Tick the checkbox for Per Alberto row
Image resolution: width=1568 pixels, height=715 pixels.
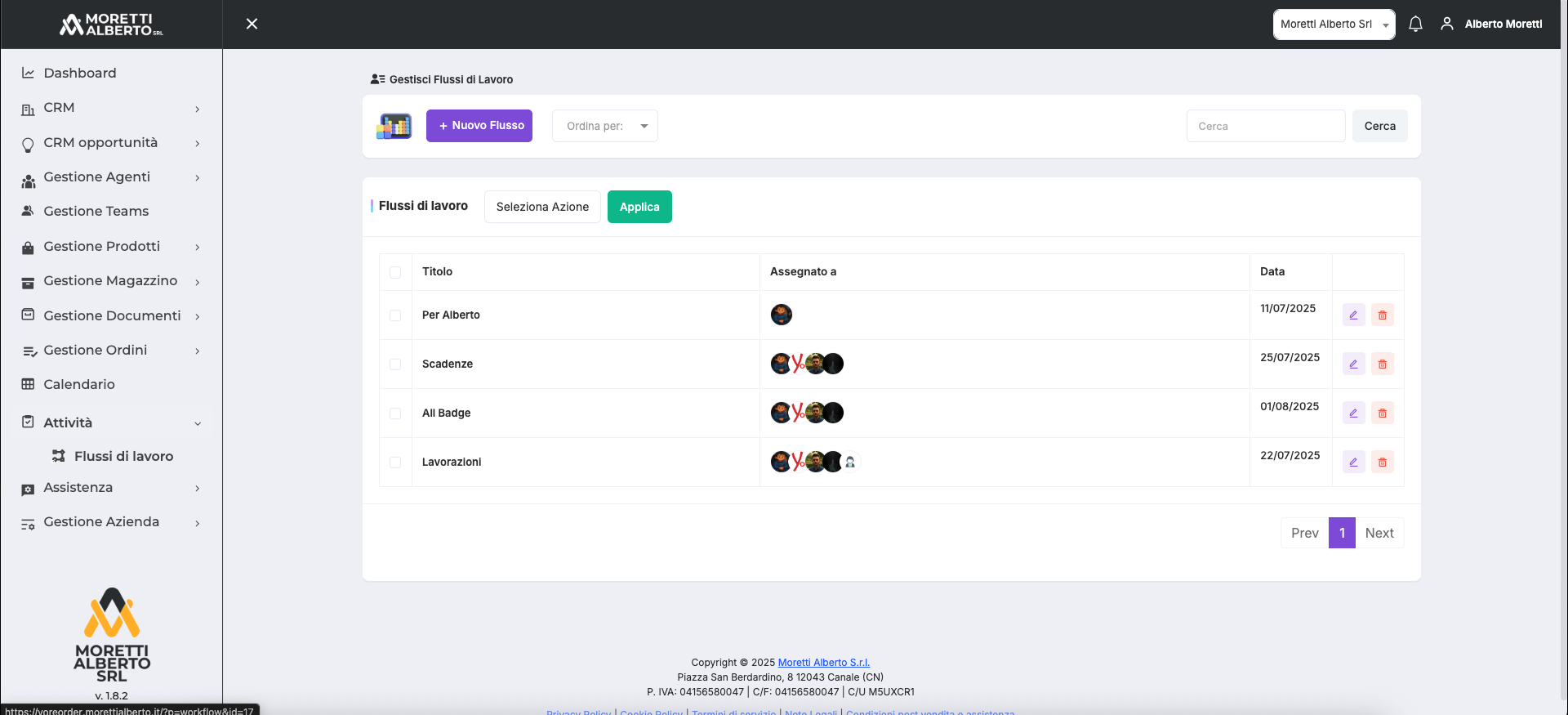click(395, 315)
